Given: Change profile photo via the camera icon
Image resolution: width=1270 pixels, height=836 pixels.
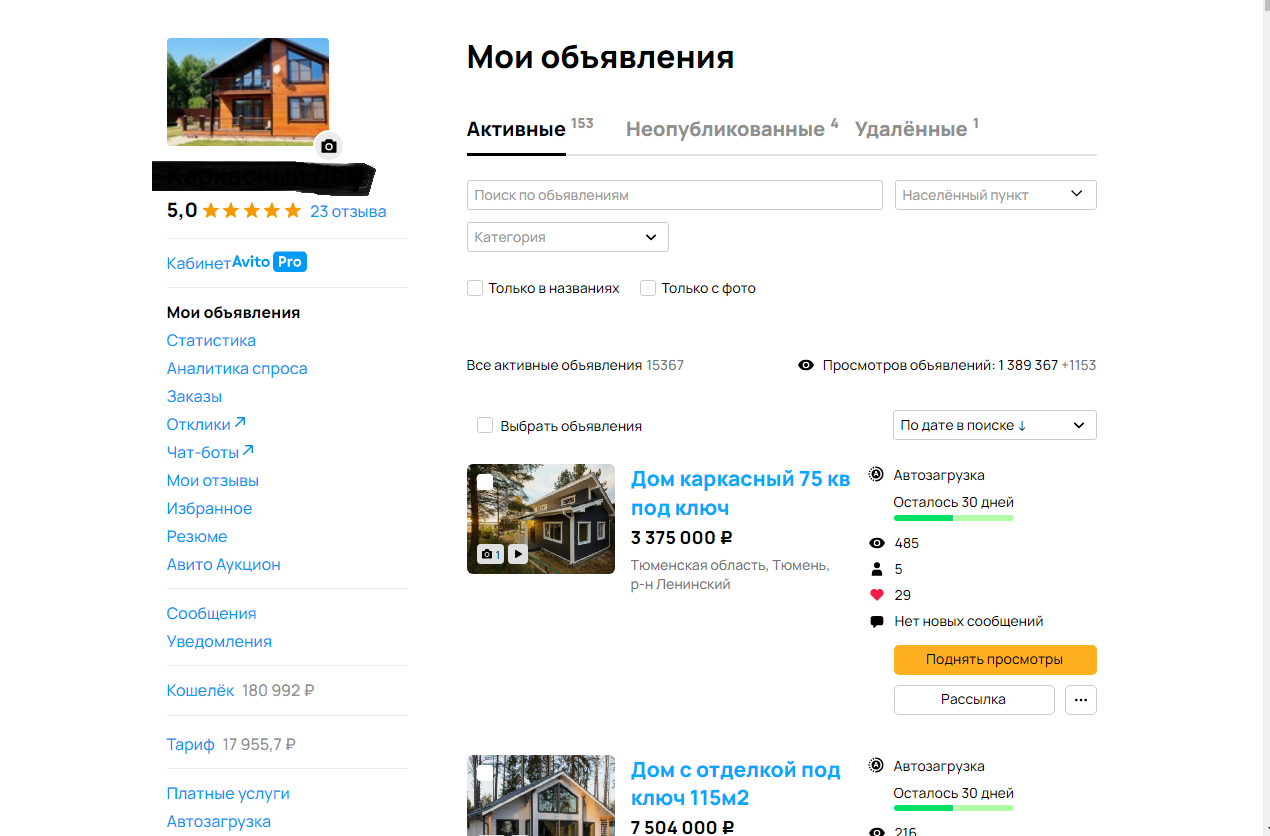Looking at the screenshot, I should tap(329, 146).
